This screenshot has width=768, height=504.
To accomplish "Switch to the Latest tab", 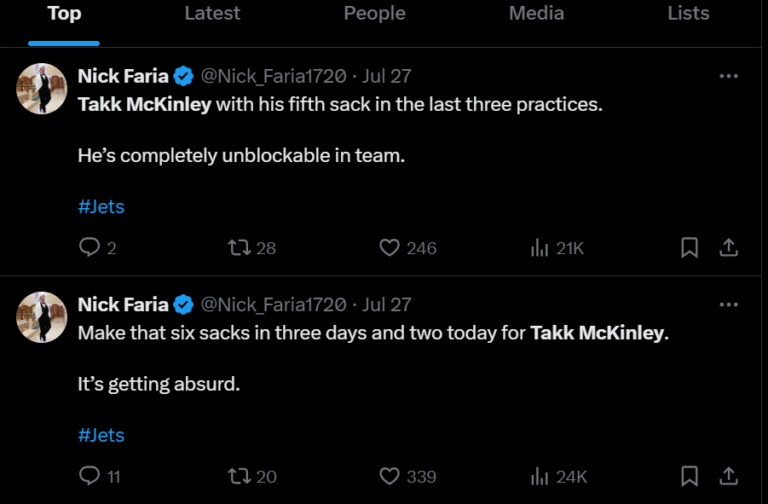I will pos(212,14).
